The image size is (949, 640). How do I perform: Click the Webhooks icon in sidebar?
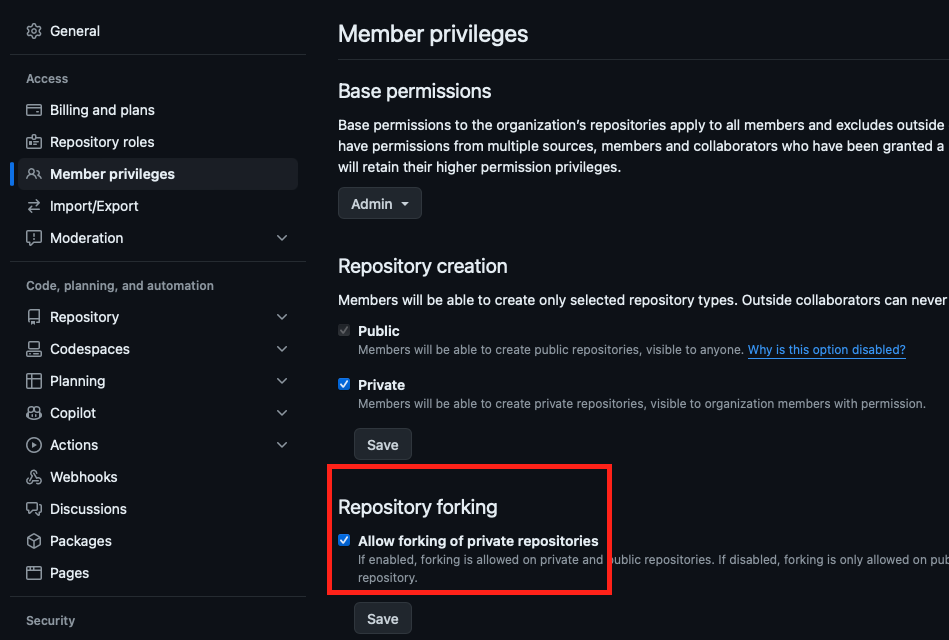tap(34, 477)
